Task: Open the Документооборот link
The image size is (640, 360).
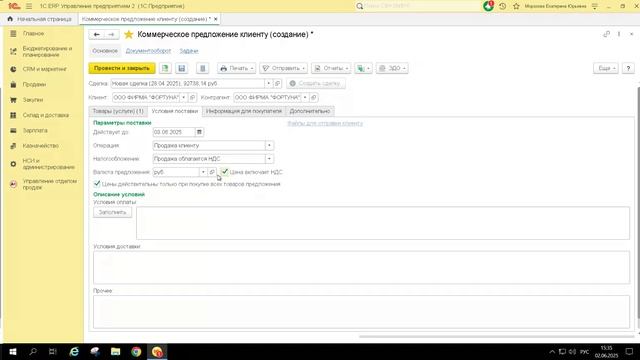Action: tap(148, 51)
